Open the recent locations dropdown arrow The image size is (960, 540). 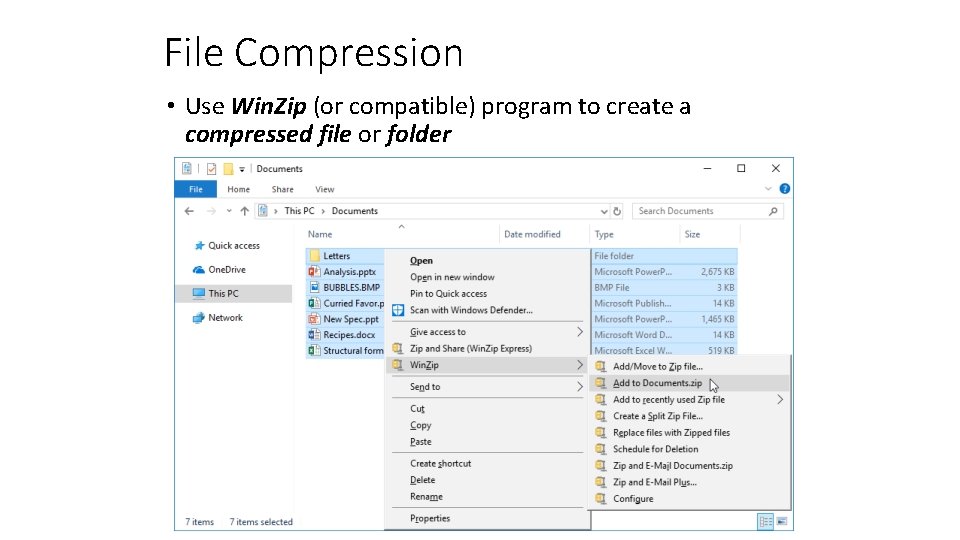click(x=229, y=211)
